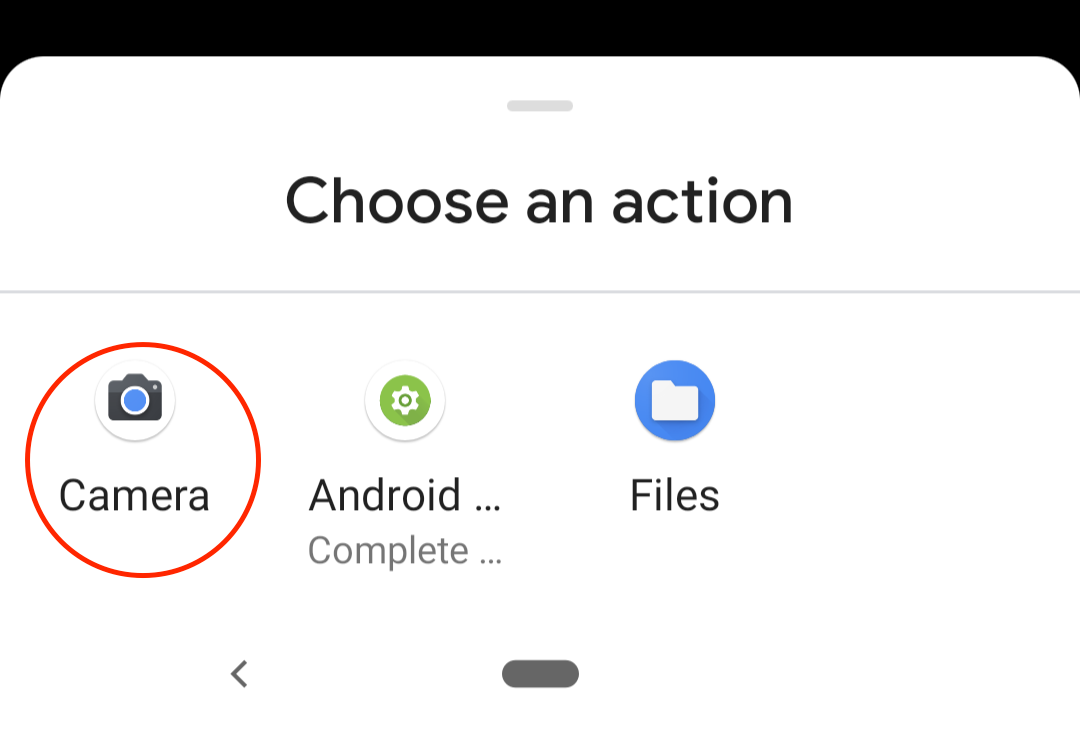Viewport: 1080px width, 739px height.
Task: Tap the home pill in navigation bar
Action: point(540,674)
